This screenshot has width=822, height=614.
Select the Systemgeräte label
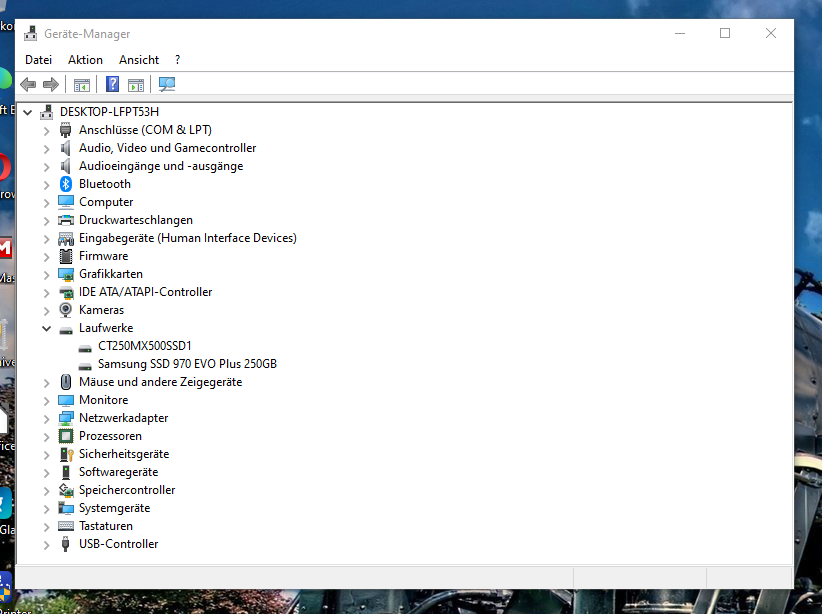click(x=114, y=508)
